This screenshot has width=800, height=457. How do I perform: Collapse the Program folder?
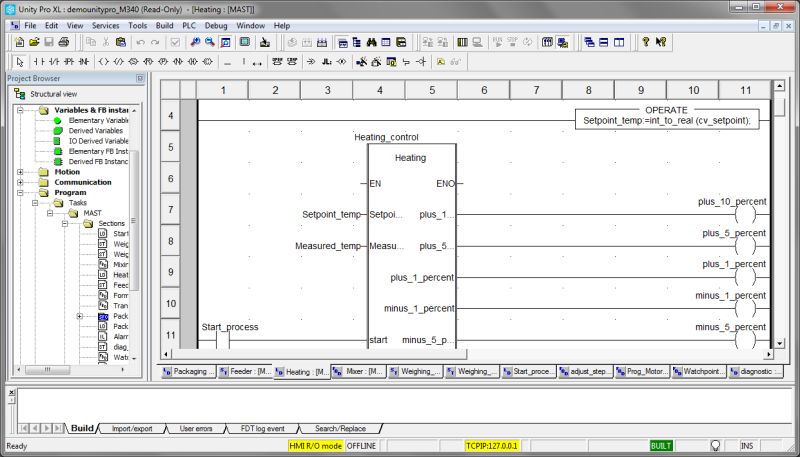click(x=20, y=192)
